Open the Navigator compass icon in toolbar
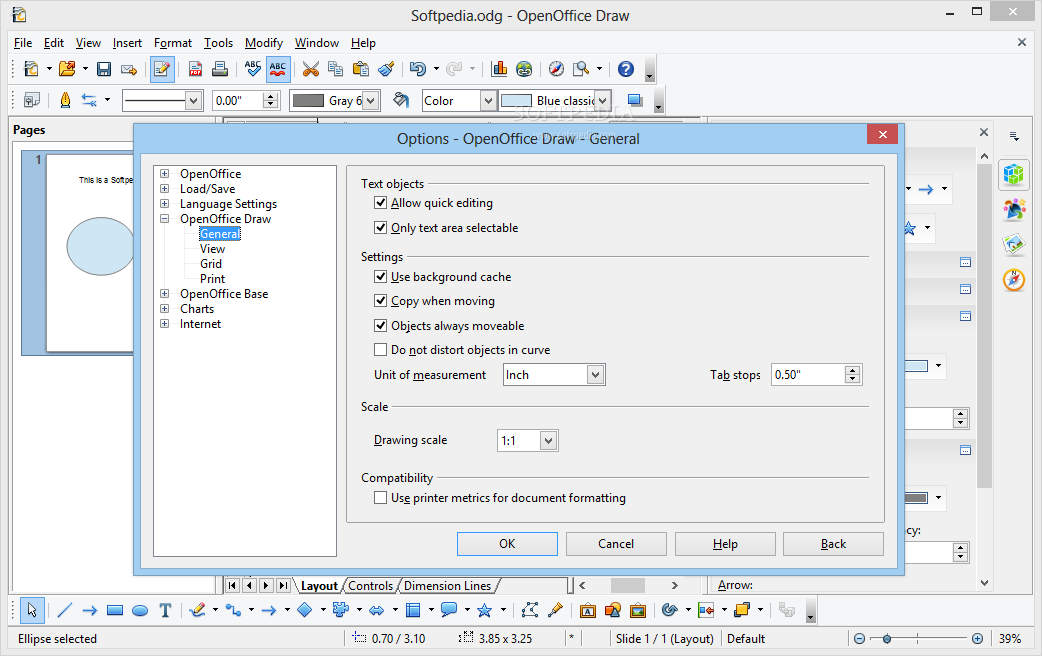The height and width of the screenshot is (656, 1042). pyautogui.click(x=556, y=69)
